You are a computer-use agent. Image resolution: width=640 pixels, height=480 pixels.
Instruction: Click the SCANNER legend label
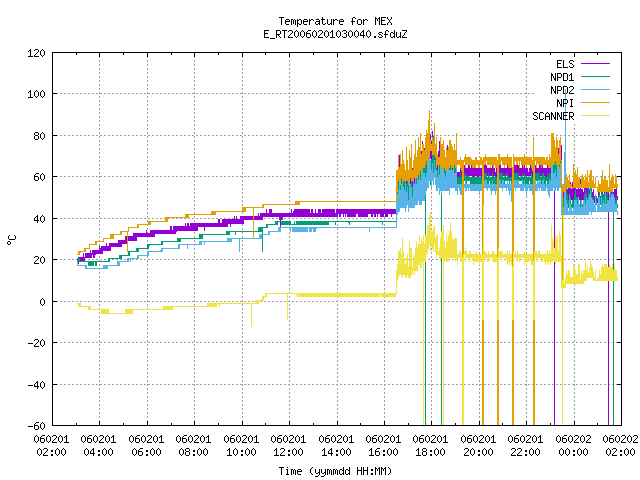[553, 116]
